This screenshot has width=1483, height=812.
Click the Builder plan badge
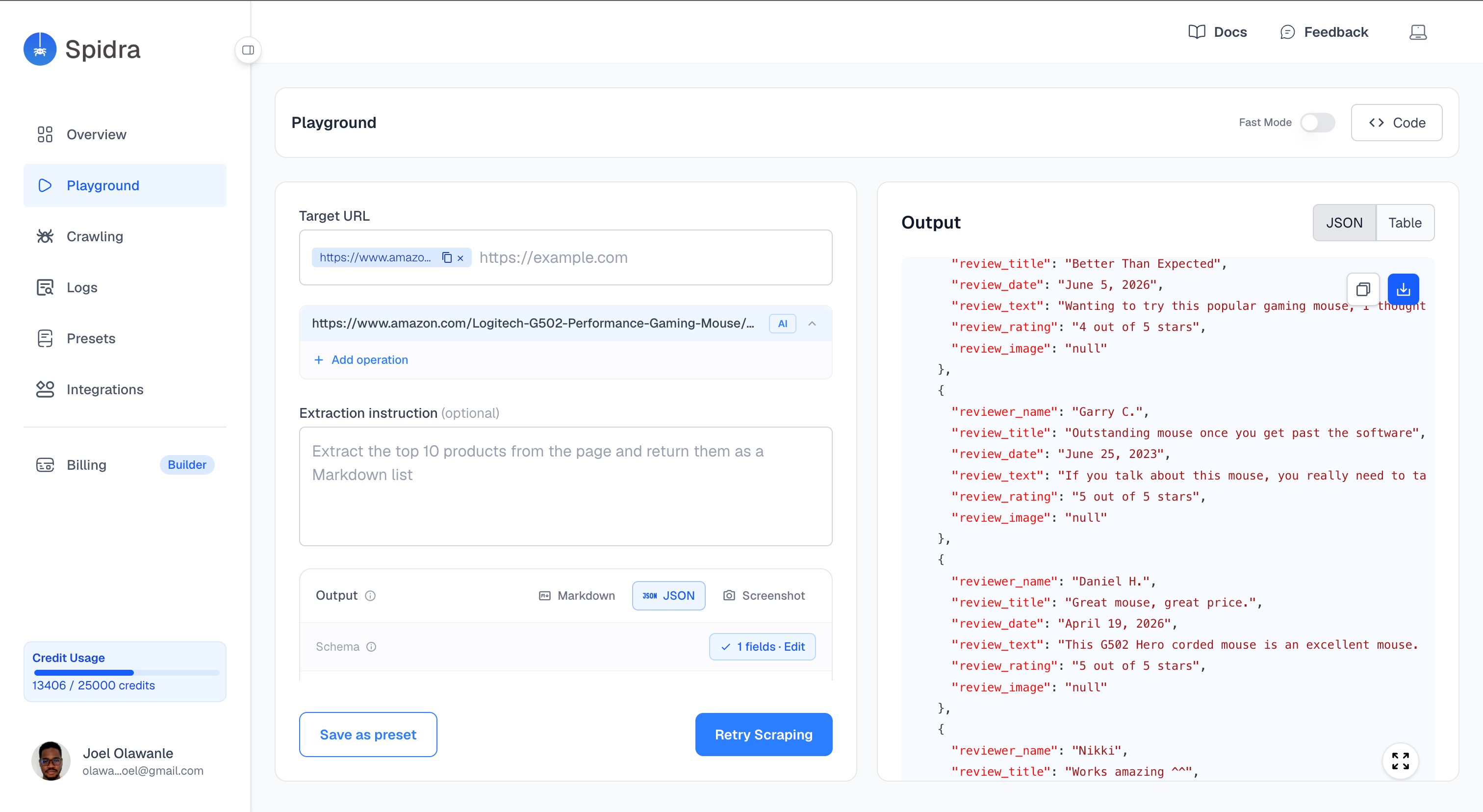click(187, 465)
